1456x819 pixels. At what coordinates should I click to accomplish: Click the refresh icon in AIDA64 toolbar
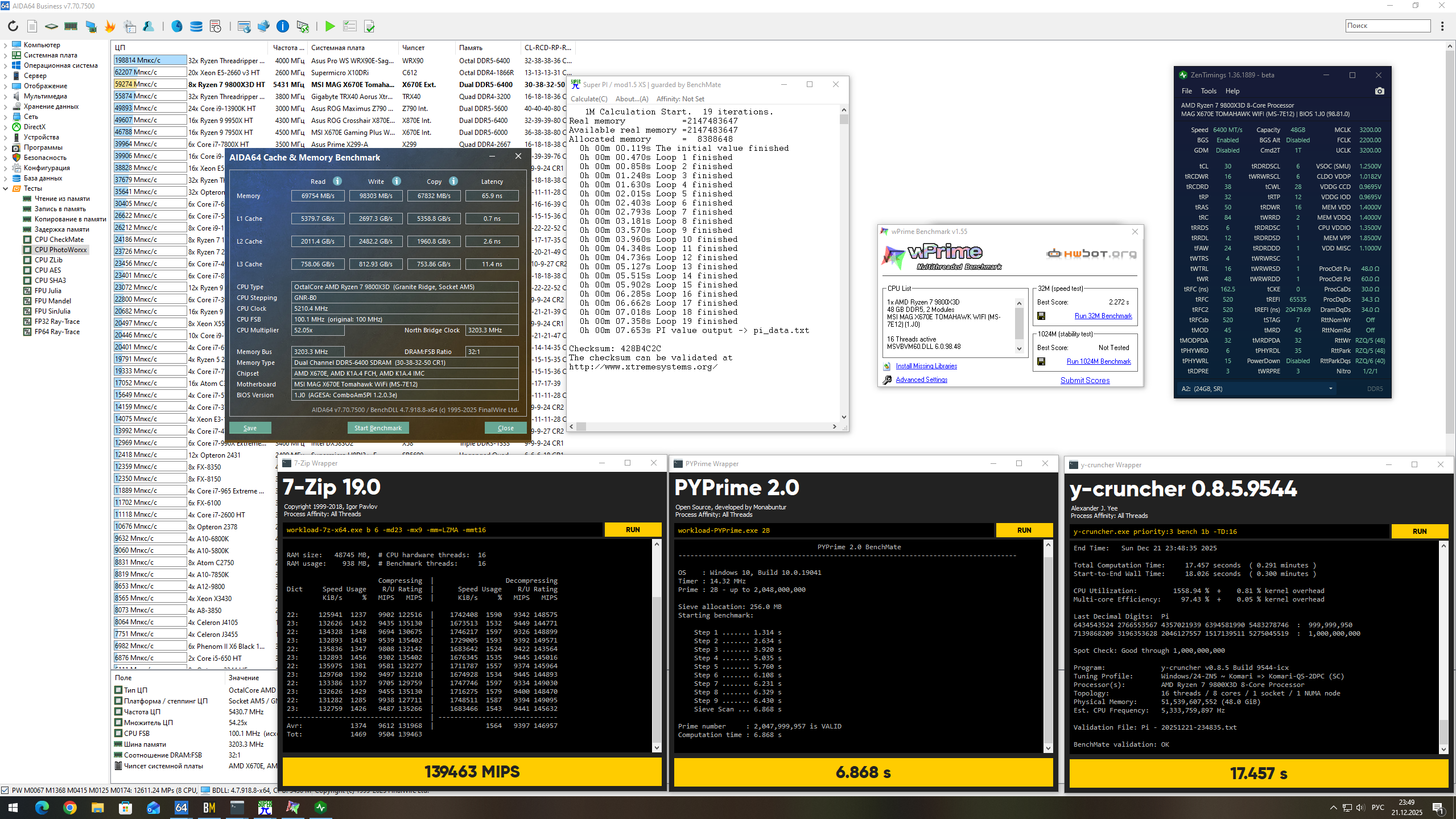(x=13, y=26)
